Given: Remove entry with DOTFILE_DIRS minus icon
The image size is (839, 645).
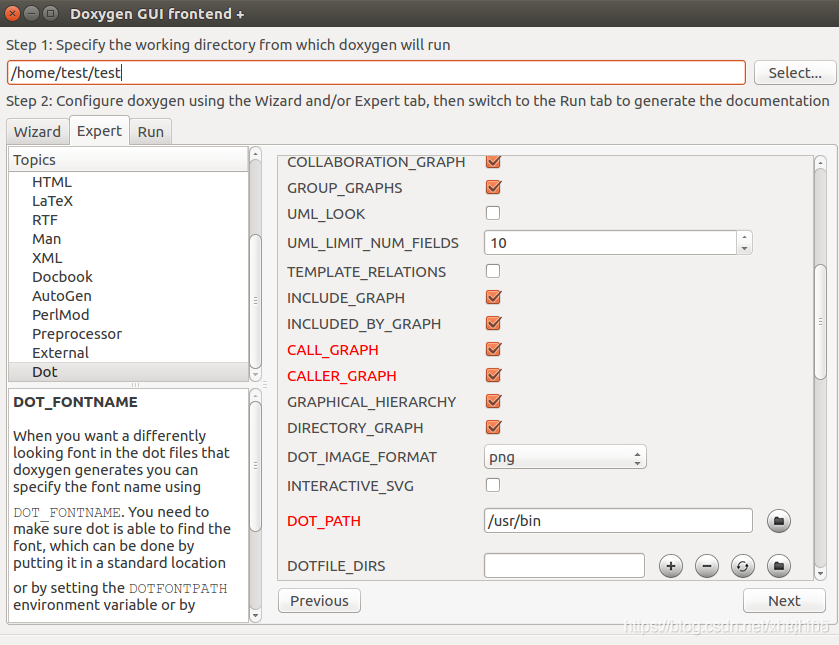Looking at the screenshot, I should pos(707,566).
